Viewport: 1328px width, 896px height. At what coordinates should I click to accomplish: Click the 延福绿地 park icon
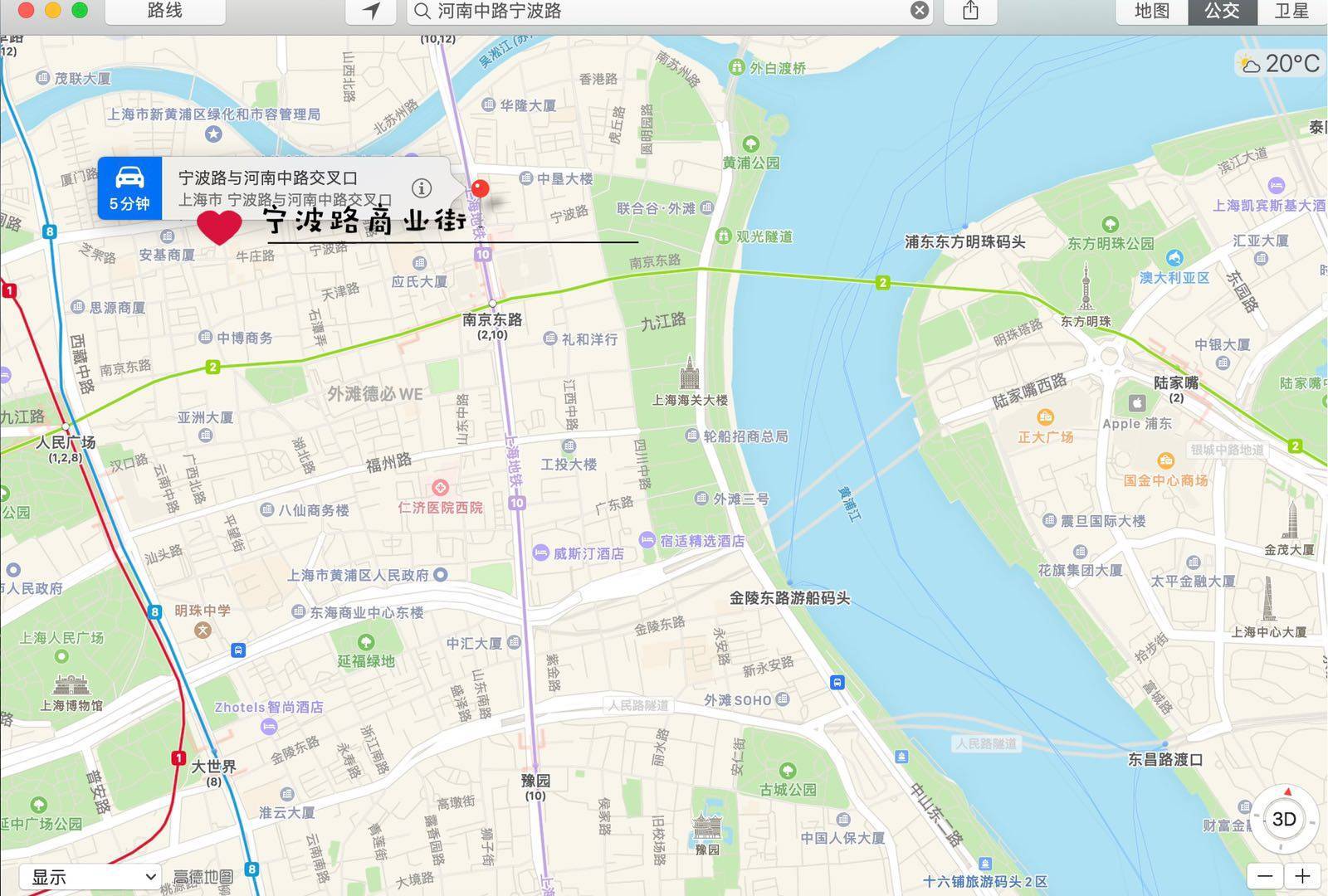point(365,642)
